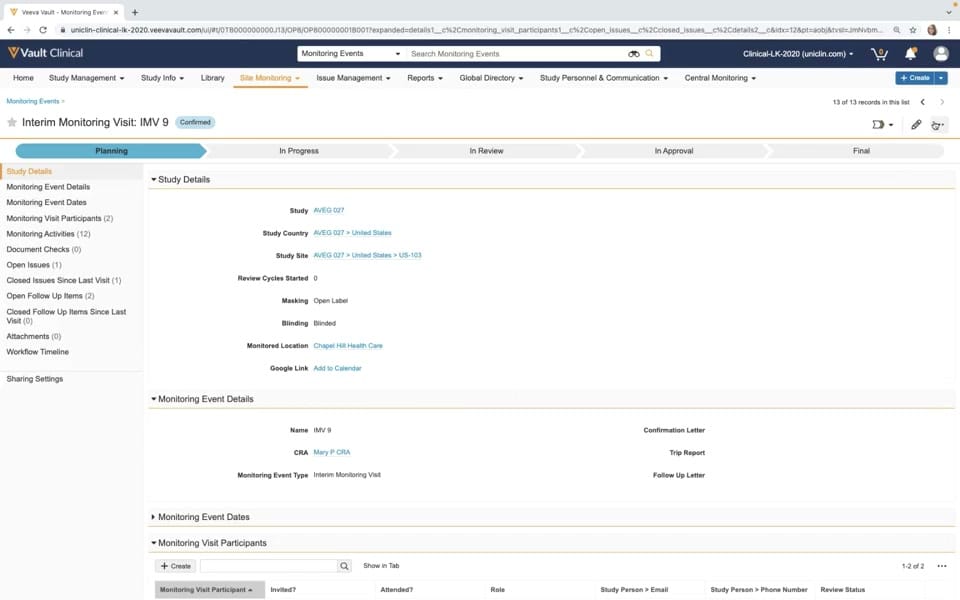Viewport: 960px width, 600px height.
Task: Click the binoculars advanced search icon
Action: (x=634, y=54)
